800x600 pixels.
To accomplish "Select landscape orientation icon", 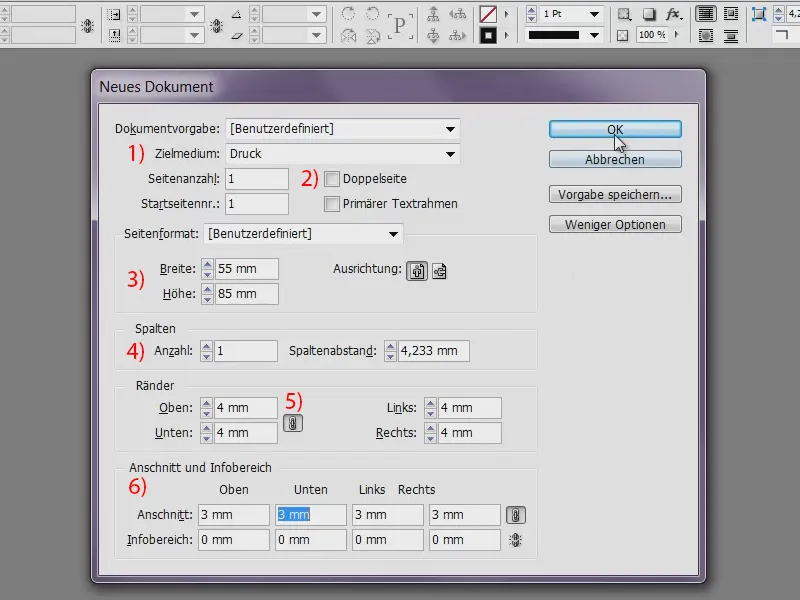I will click(x=439, y=271).
